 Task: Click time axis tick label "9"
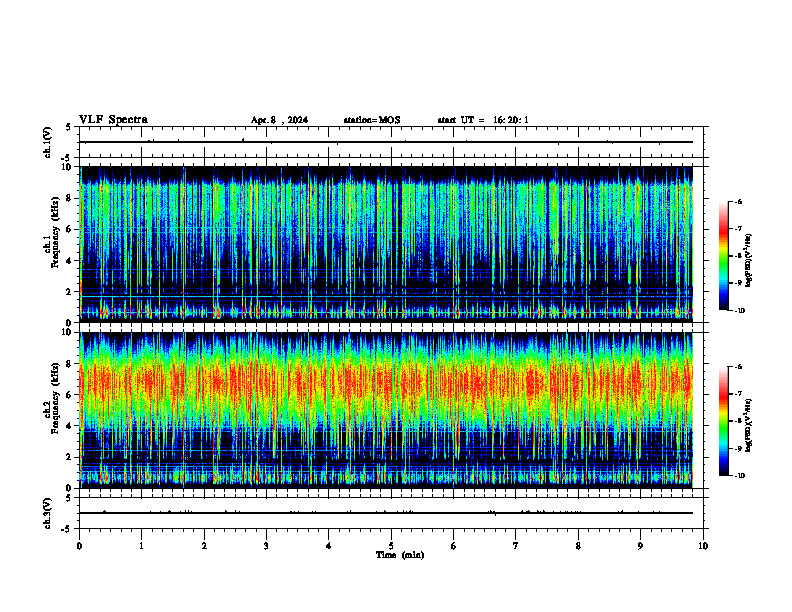click(640, 546)
